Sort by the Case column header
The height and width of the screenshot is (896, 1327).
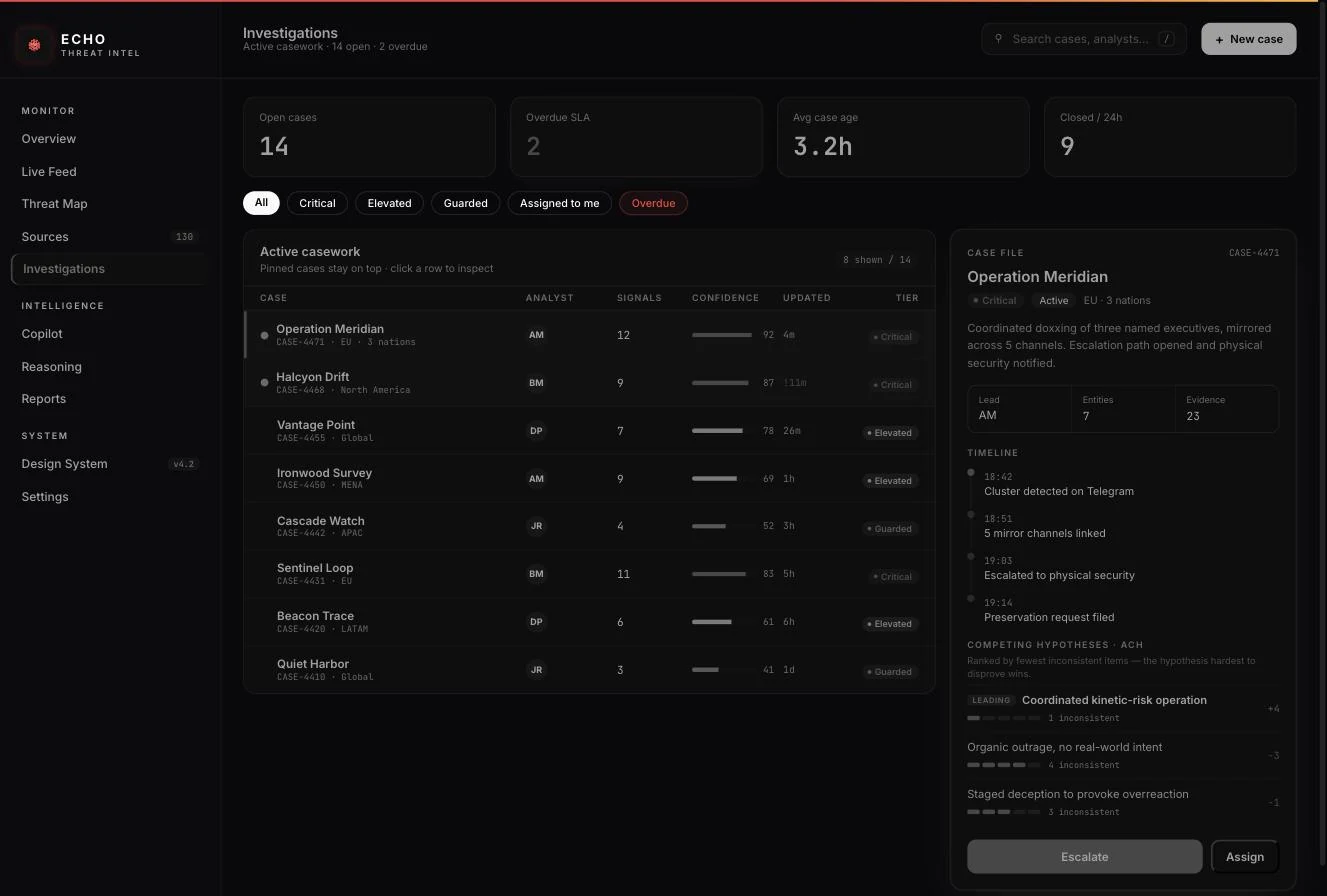coord(273,298)
